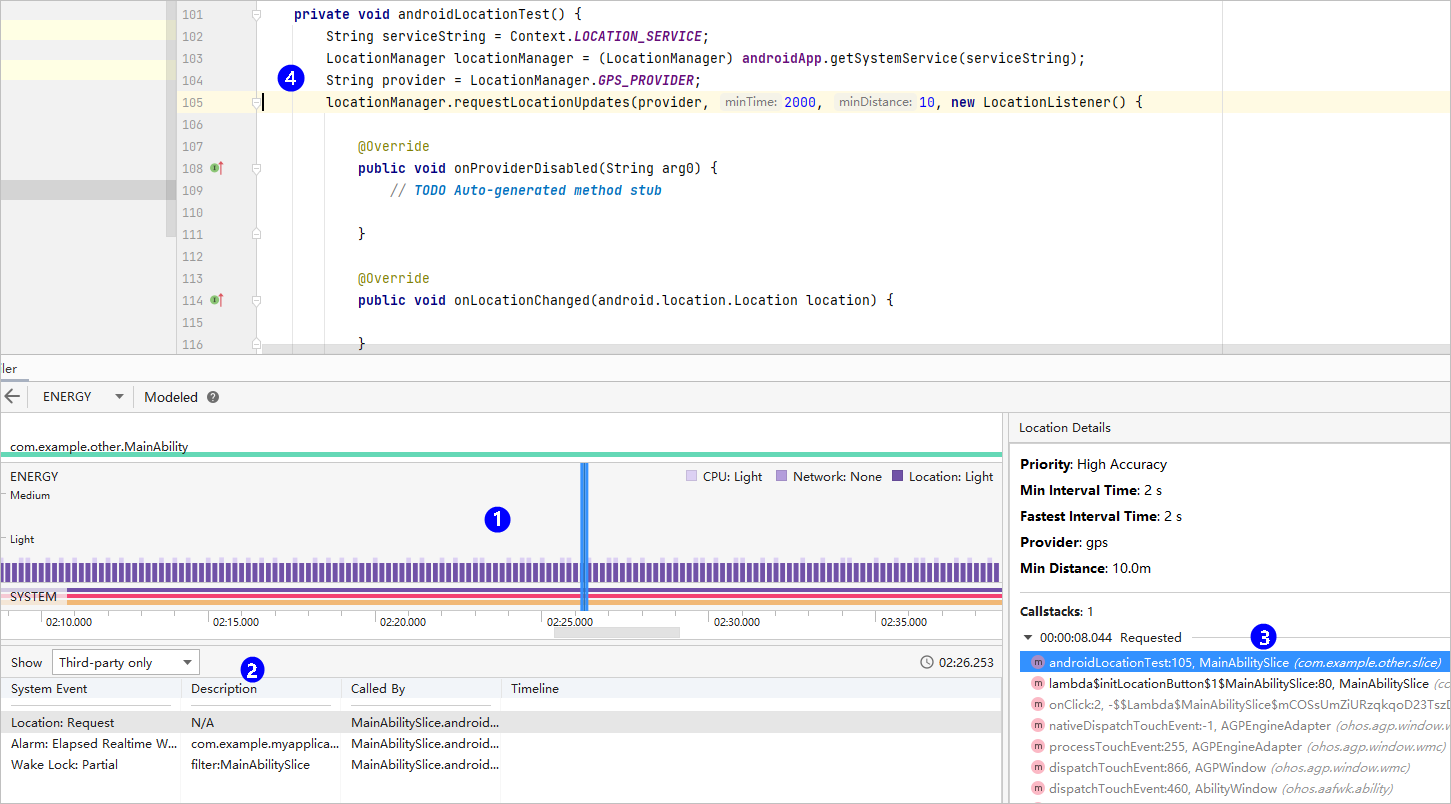
Task: Open the Show 'Third-party only' filter dropdown
Action: (125, 662)
